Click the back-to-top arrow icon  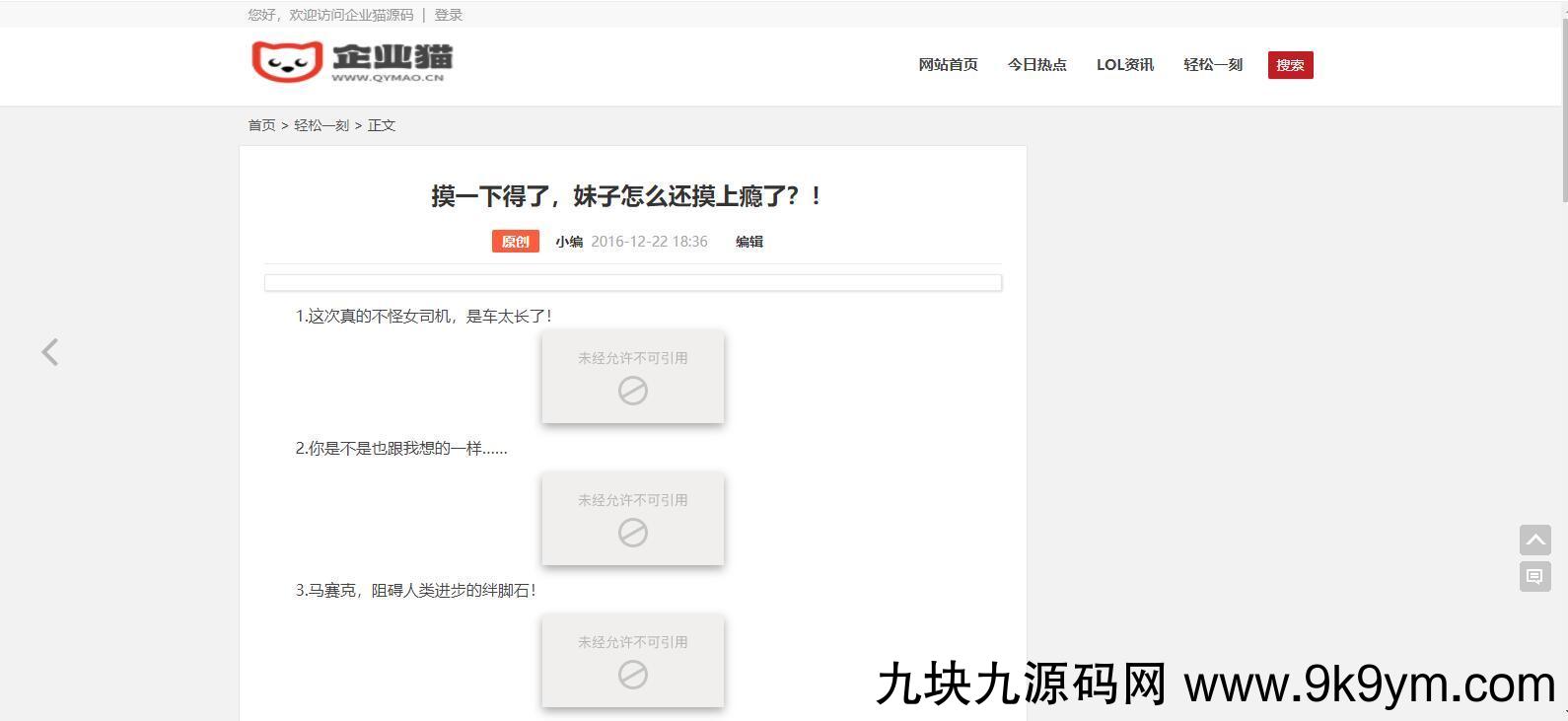pyautogui.click(x=1534, y=540)
